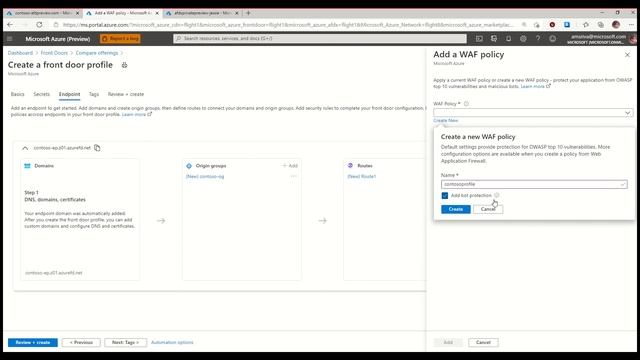The width and height of the screenshot is (640, 360).
Task: Open portal Settings gear icon
Action: (523, 39)
